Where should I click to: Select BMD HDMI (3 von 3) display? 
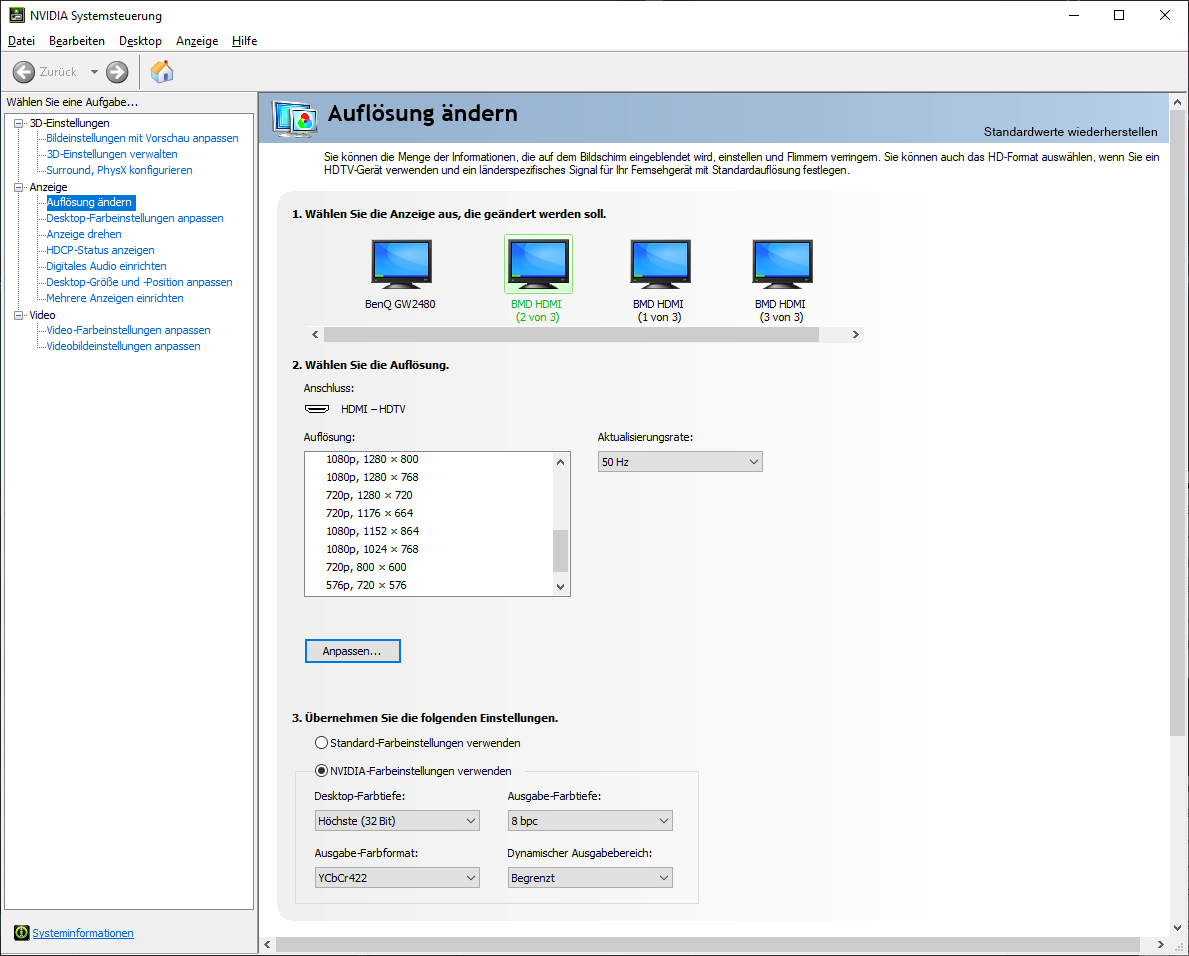tap(781, 265)
